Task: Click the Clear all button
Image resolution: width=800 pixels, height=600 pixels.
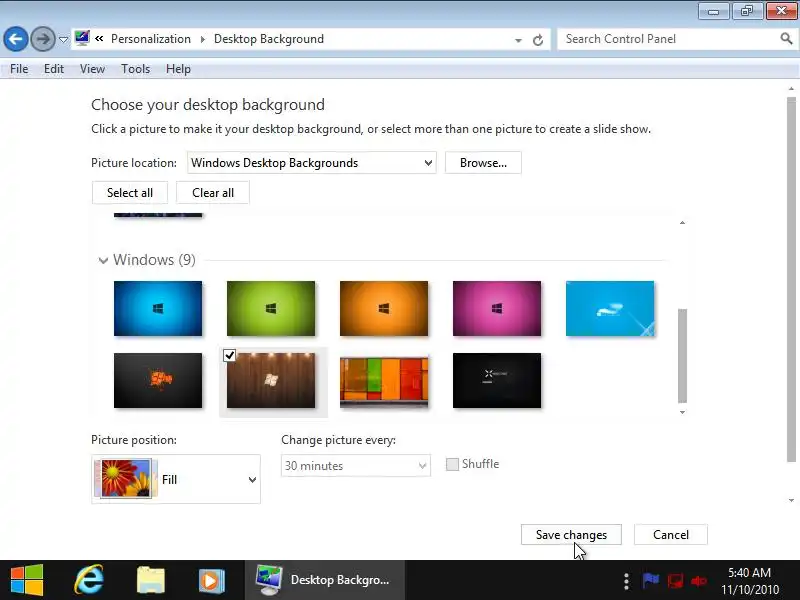Action: tap(213, 193)
